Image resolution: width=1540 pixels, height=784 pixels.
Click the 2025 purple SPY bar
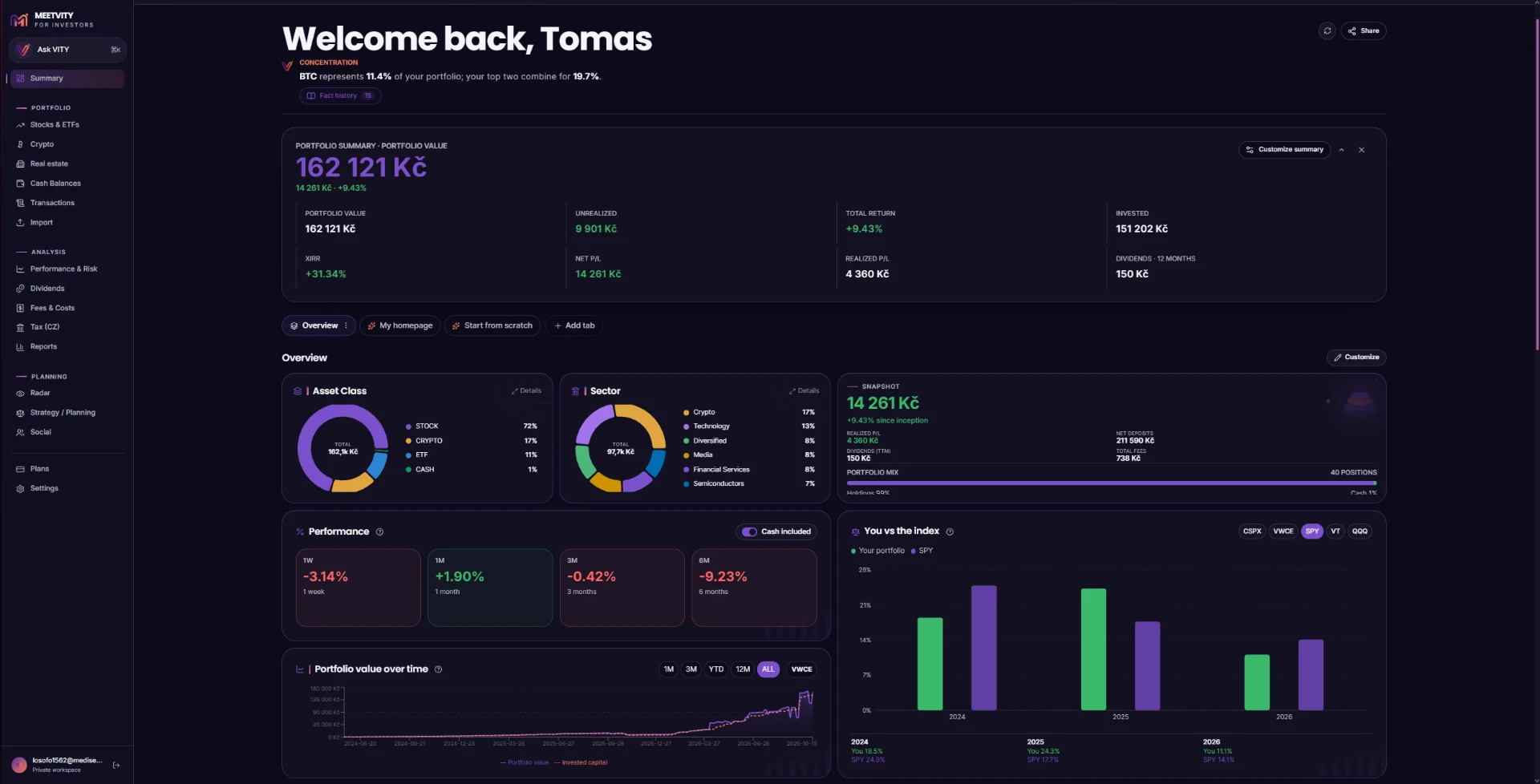click(x=1147, y=666)
